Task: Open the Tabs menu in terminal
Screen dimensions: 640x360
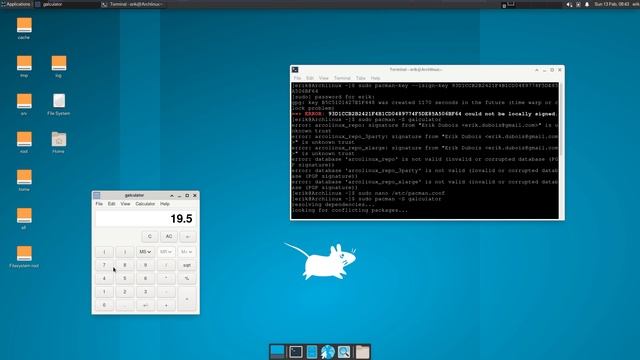Action: (x=360, y=78)
